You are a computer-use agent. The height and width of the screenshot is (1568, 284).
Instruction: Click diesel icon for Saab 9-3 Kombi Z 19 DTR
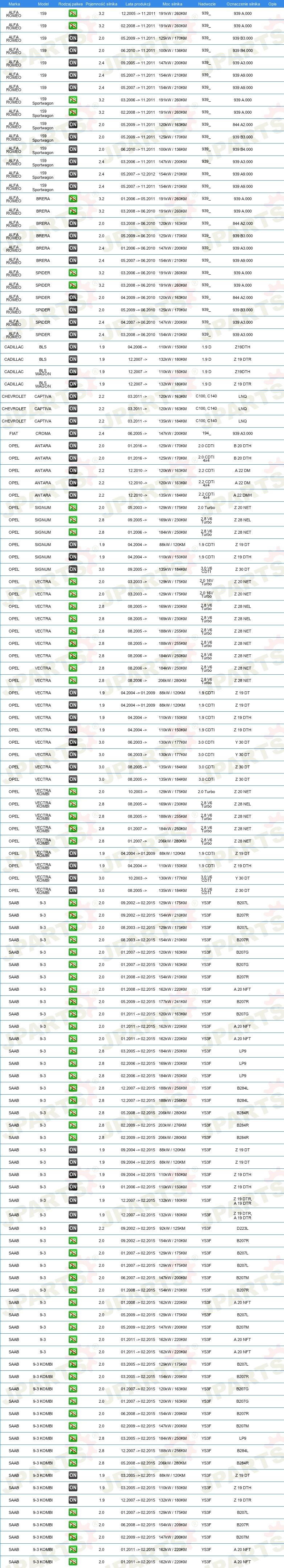point(73,1500)
